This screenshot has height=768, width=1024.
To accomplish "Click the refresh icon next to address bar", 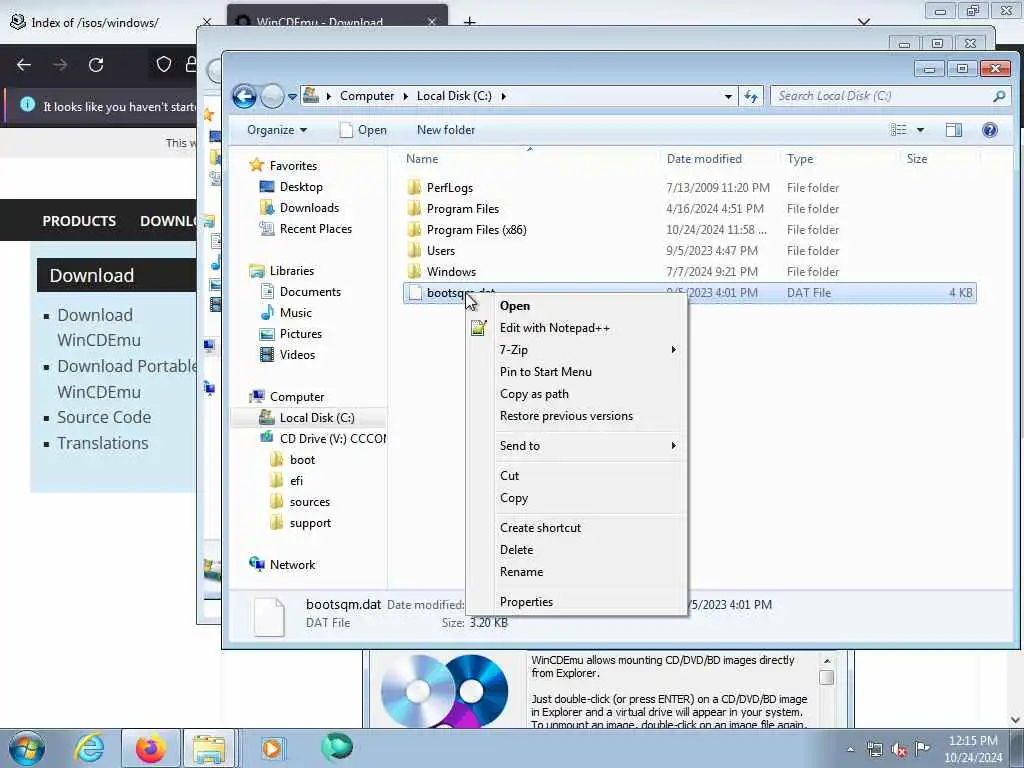I will pyautogui.click(x=751, y=97).
